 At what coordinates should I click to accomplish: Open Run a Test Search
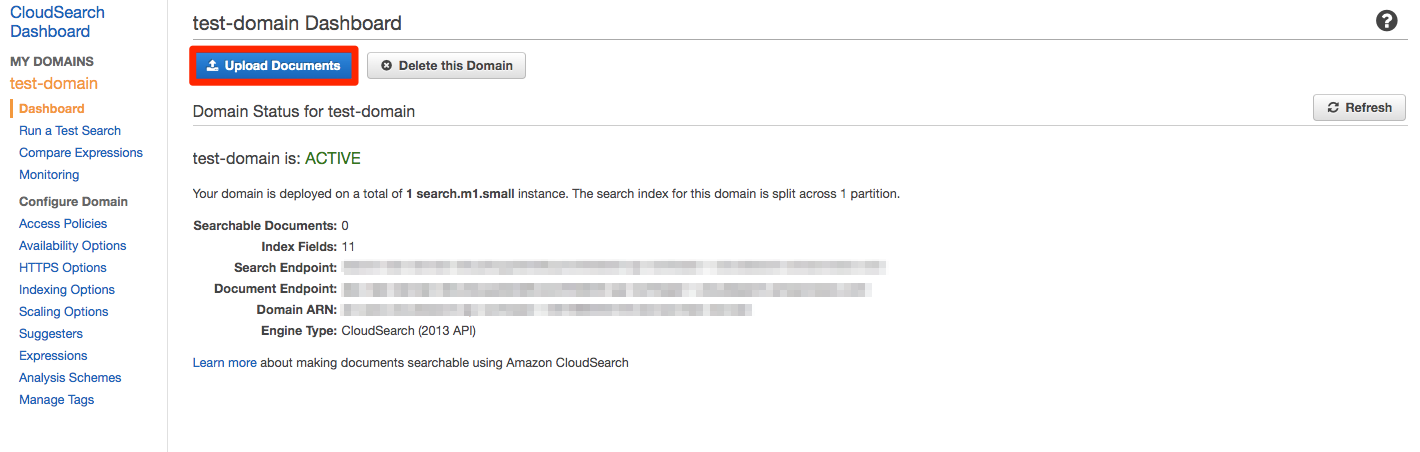(70, 131)
